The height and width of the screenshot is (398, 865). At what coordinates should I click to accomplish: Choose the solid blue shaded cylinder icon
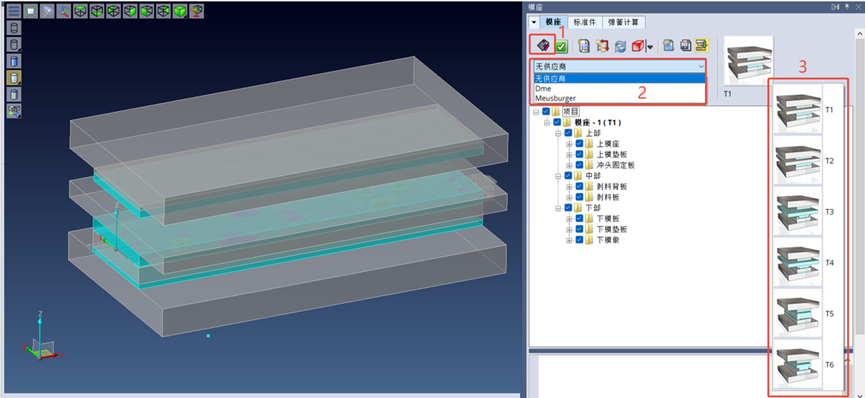coord(14,61)
